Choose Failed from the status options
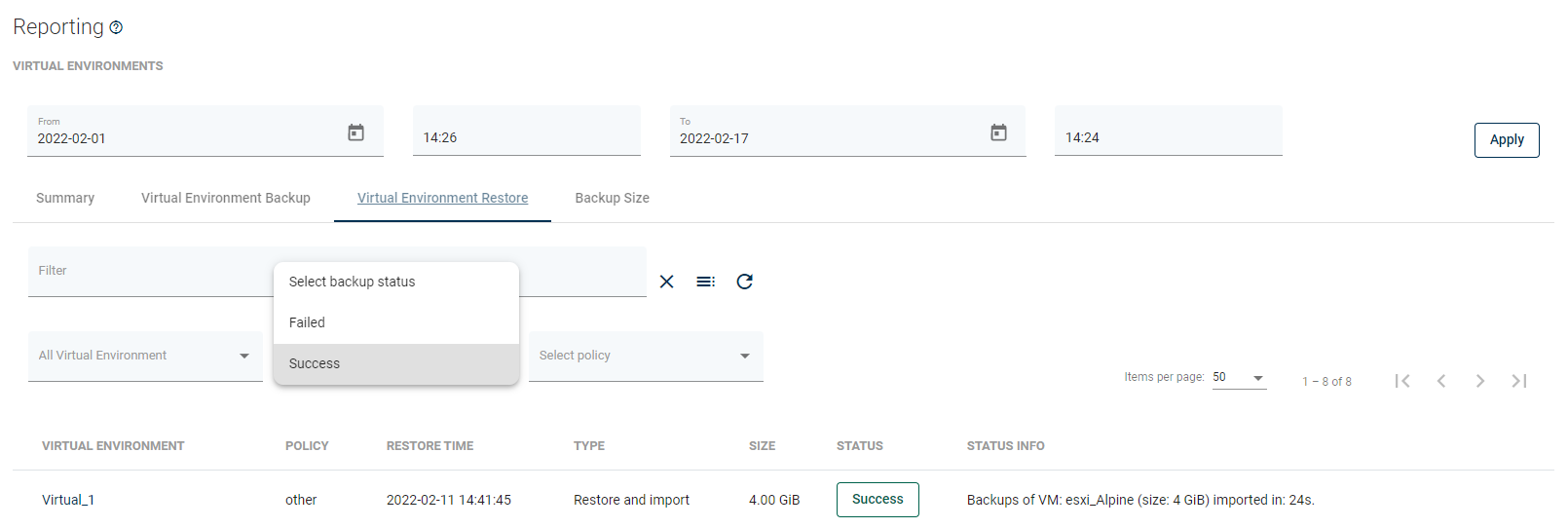1568x528 pixels. [x=395, y=322]
